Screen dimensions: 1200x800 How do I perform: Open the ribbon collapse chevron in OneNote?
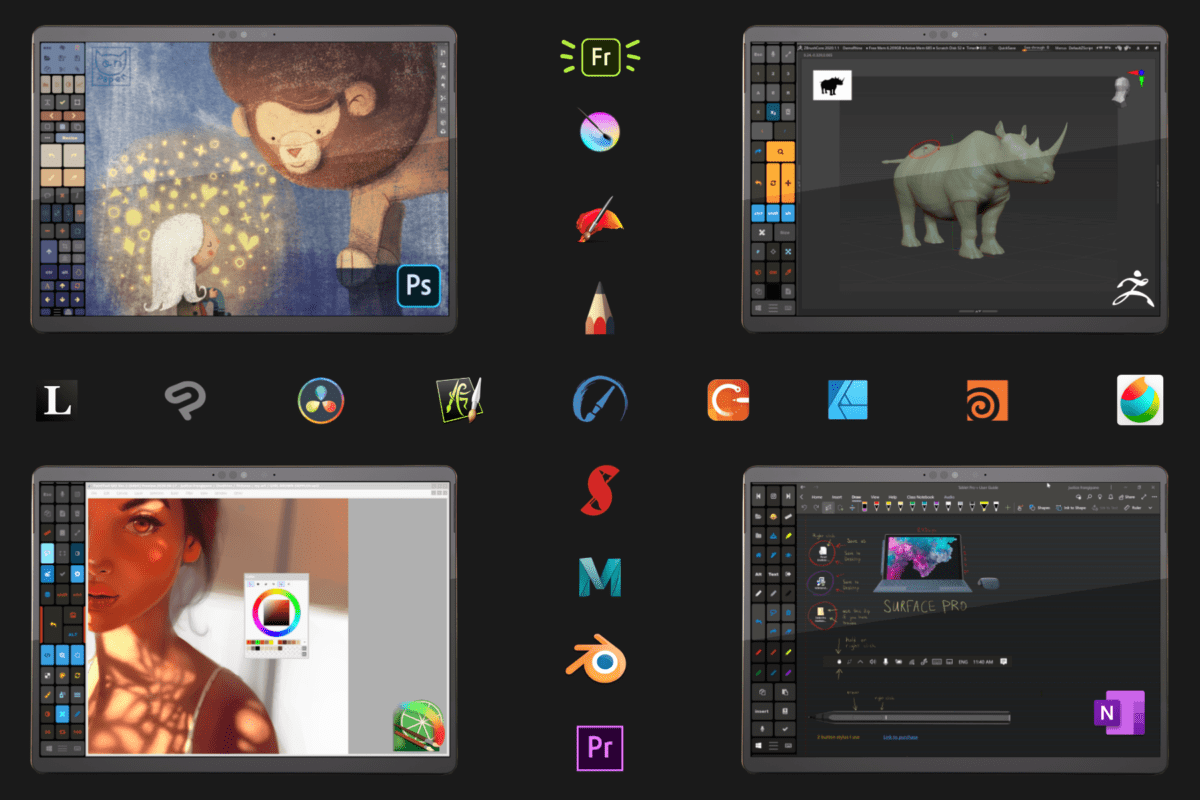[1150, 508]
